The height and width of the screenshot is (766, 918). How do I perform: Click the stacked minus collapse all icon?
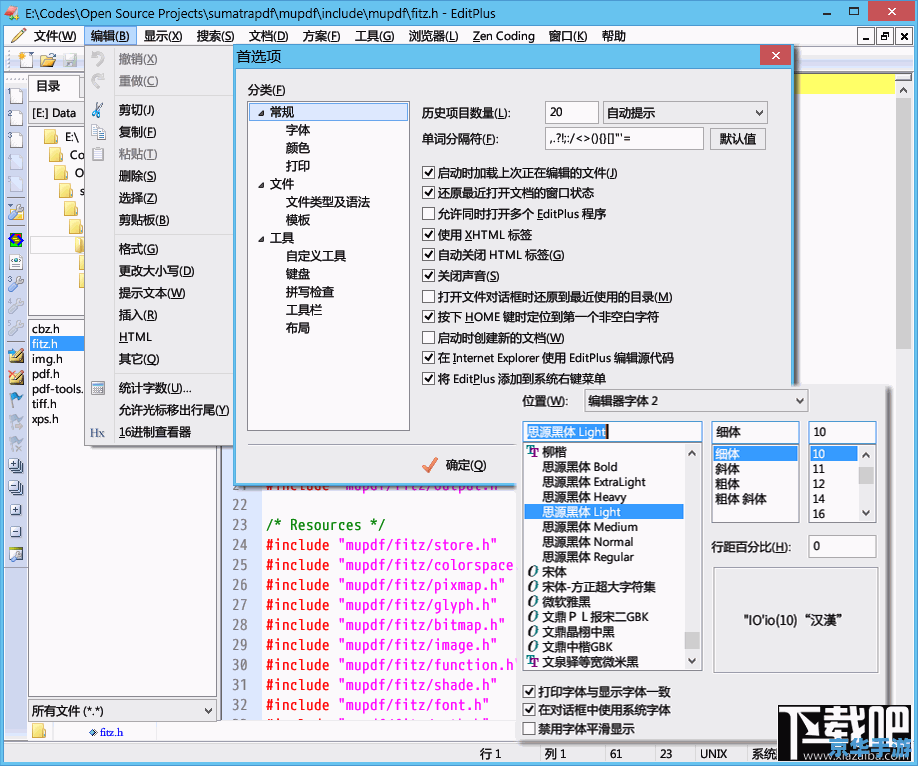pyautogui.click(x=16, y=488)
